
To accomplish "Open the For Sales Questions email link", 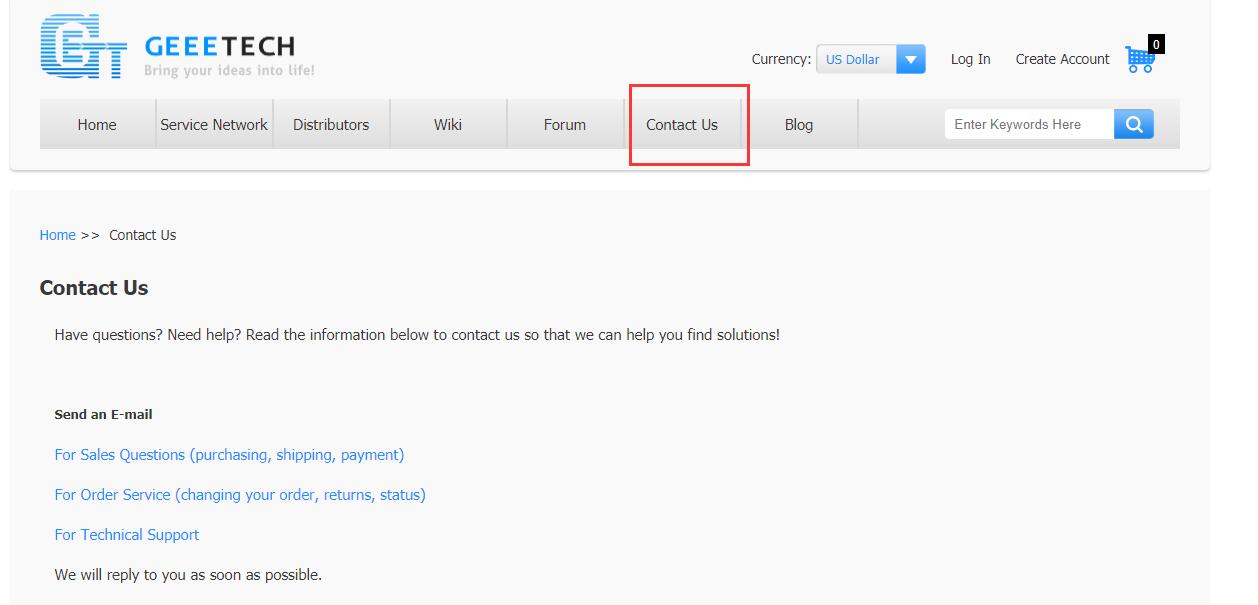I will [229, 455].
